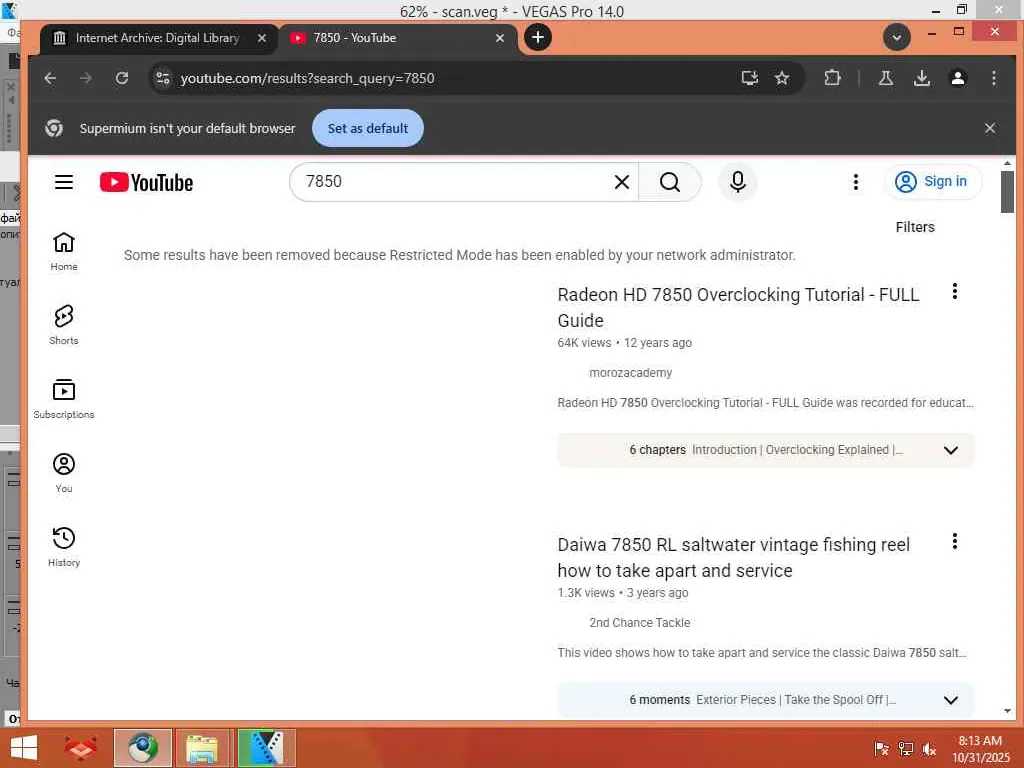Close the 7850 - YouTube tab
The width and height of the screenshot is (1024, 768).
(500, 38)
